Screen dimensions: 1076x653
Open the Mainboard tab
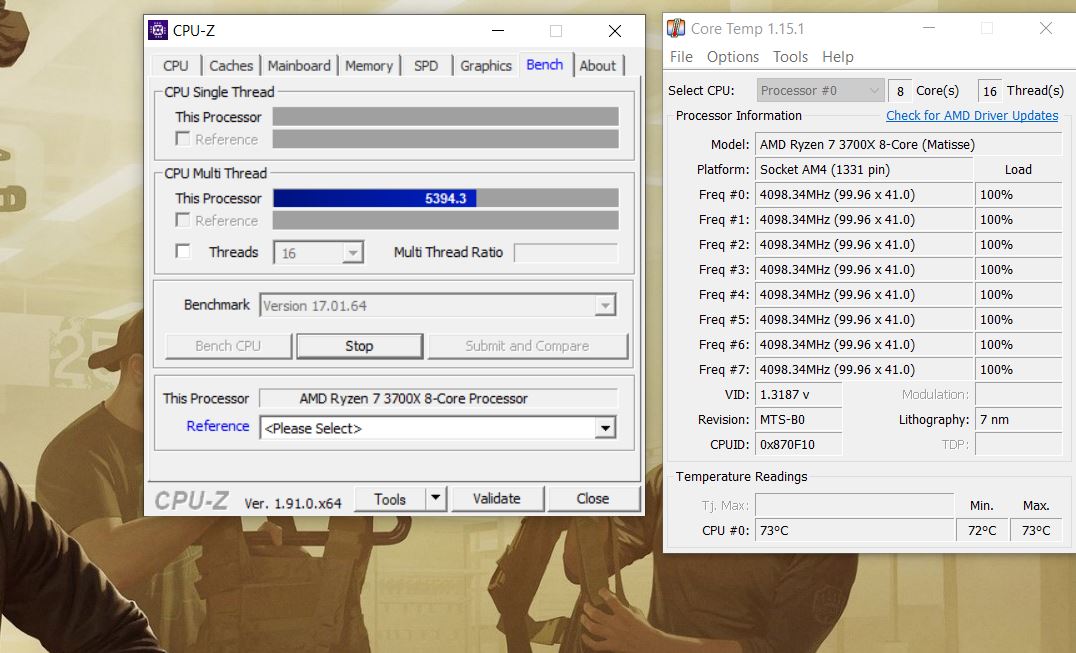coord(299,66)
